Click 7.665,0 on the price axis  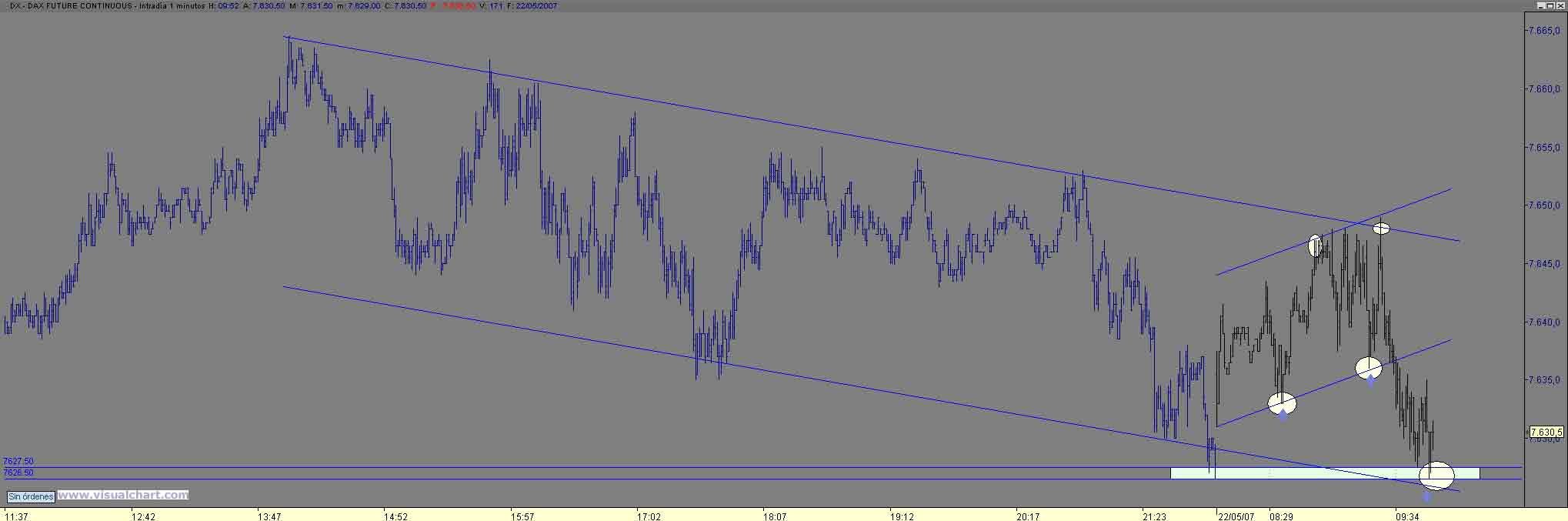[x=1545, y=31]
